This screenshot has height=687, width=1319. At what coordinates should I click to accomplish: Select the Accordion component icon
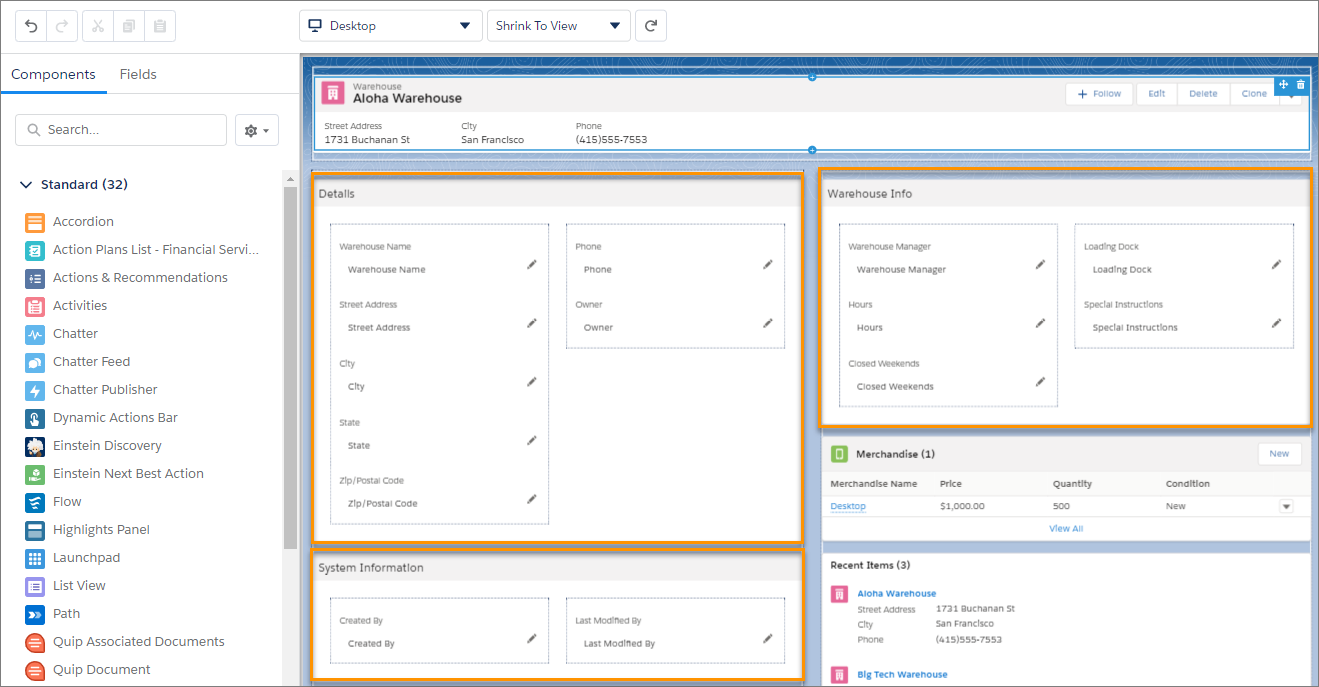coord(35,222)
